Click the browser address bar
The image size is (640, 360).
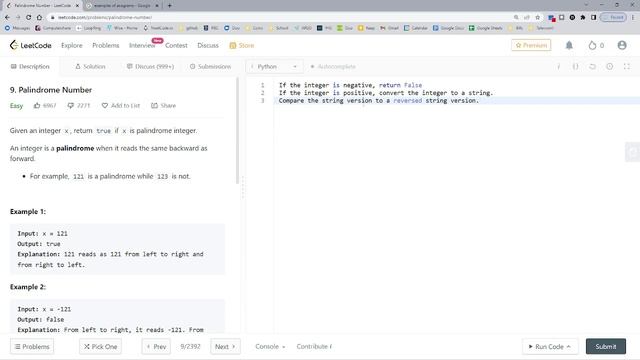(x=282, y=18)
